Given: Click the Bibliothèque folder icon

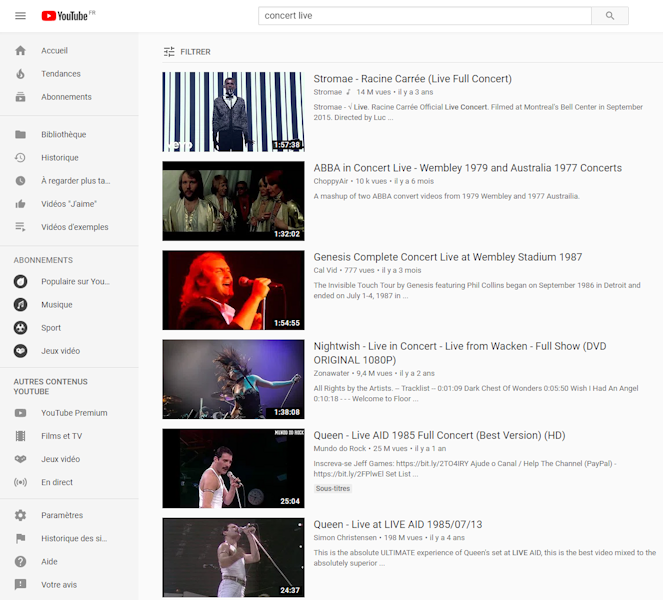Looking at the screenshot, I should tap(20, 134).
